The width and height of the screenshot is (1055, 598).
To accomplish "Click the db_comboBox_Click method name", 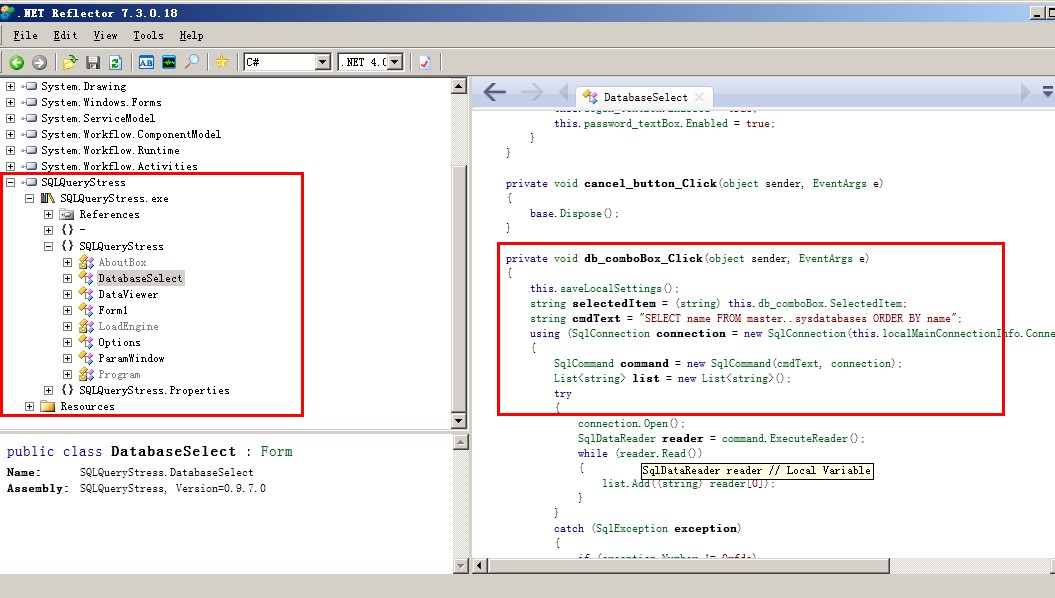I will point(643,259).
